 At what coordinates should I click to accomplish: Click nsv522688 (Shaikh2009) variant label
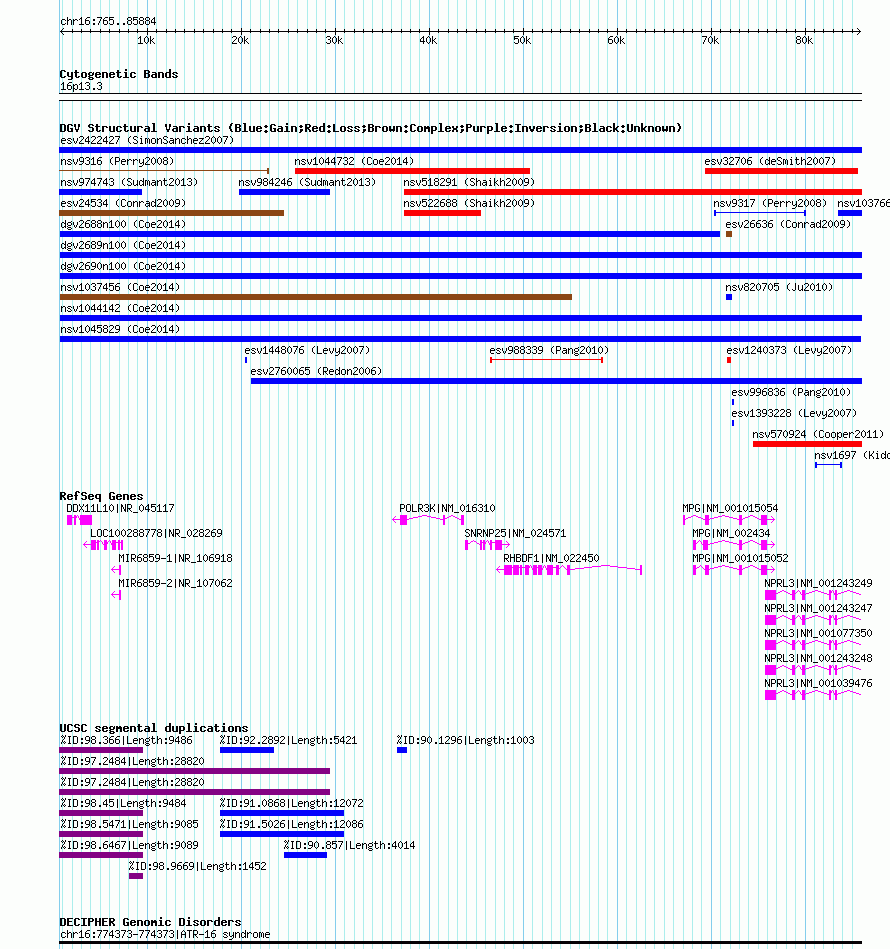(x=469, y=203)
